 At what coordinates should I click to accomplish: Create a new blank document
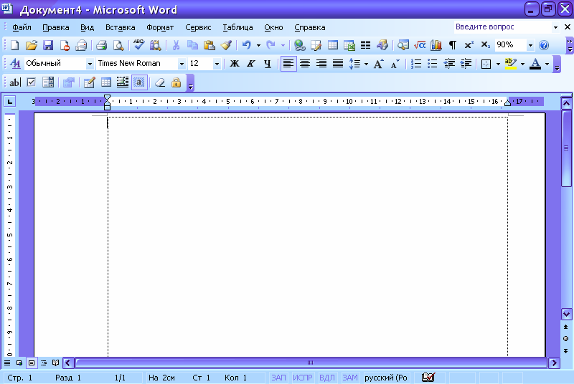[x=15, y=45]
